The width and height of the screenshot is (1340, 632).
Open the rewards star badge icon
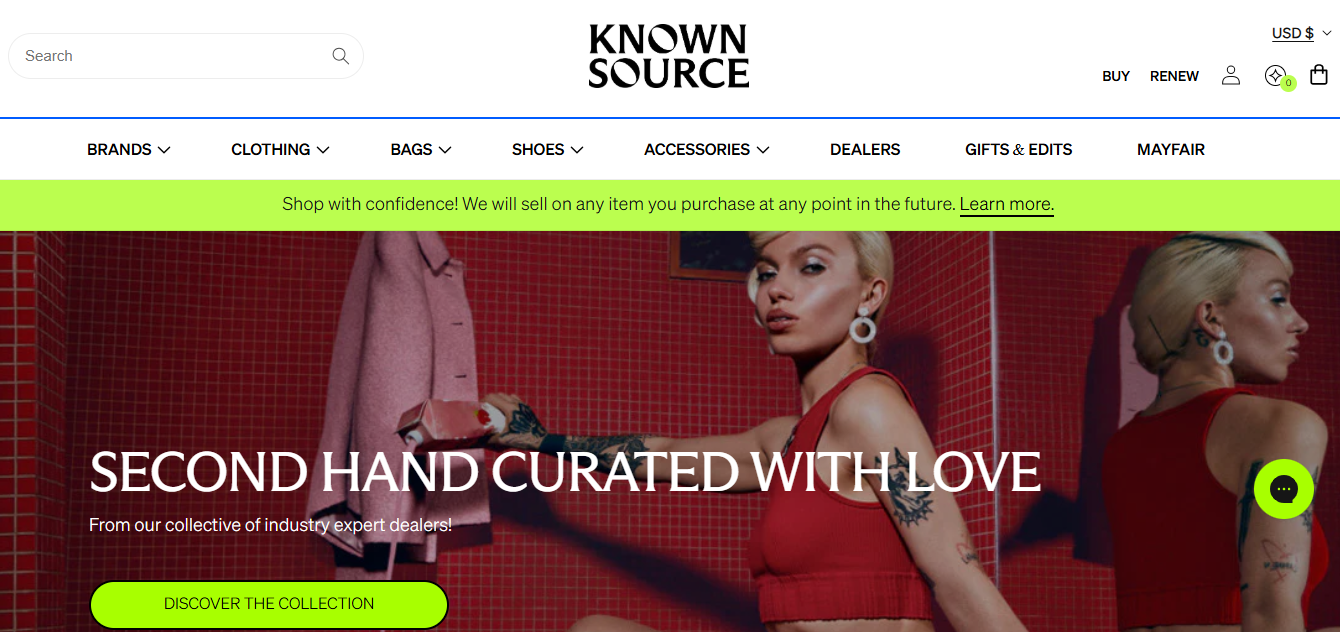coord(1278,77)
